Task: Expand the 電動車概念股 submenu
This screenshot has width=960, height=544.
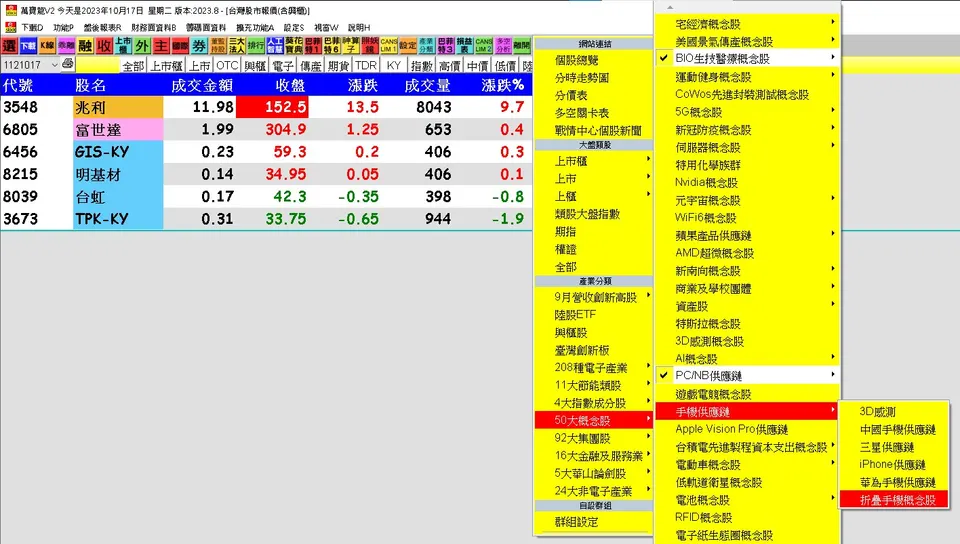Action: pos(748,465)
